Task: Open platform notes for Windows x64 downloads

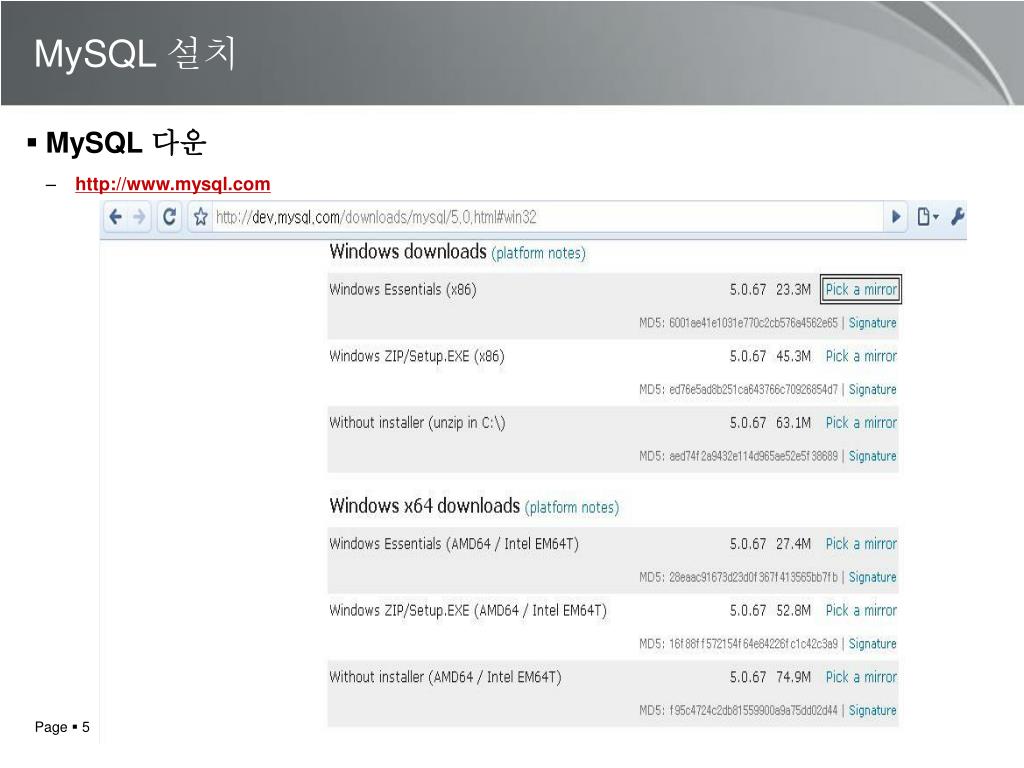Action: 572,507
